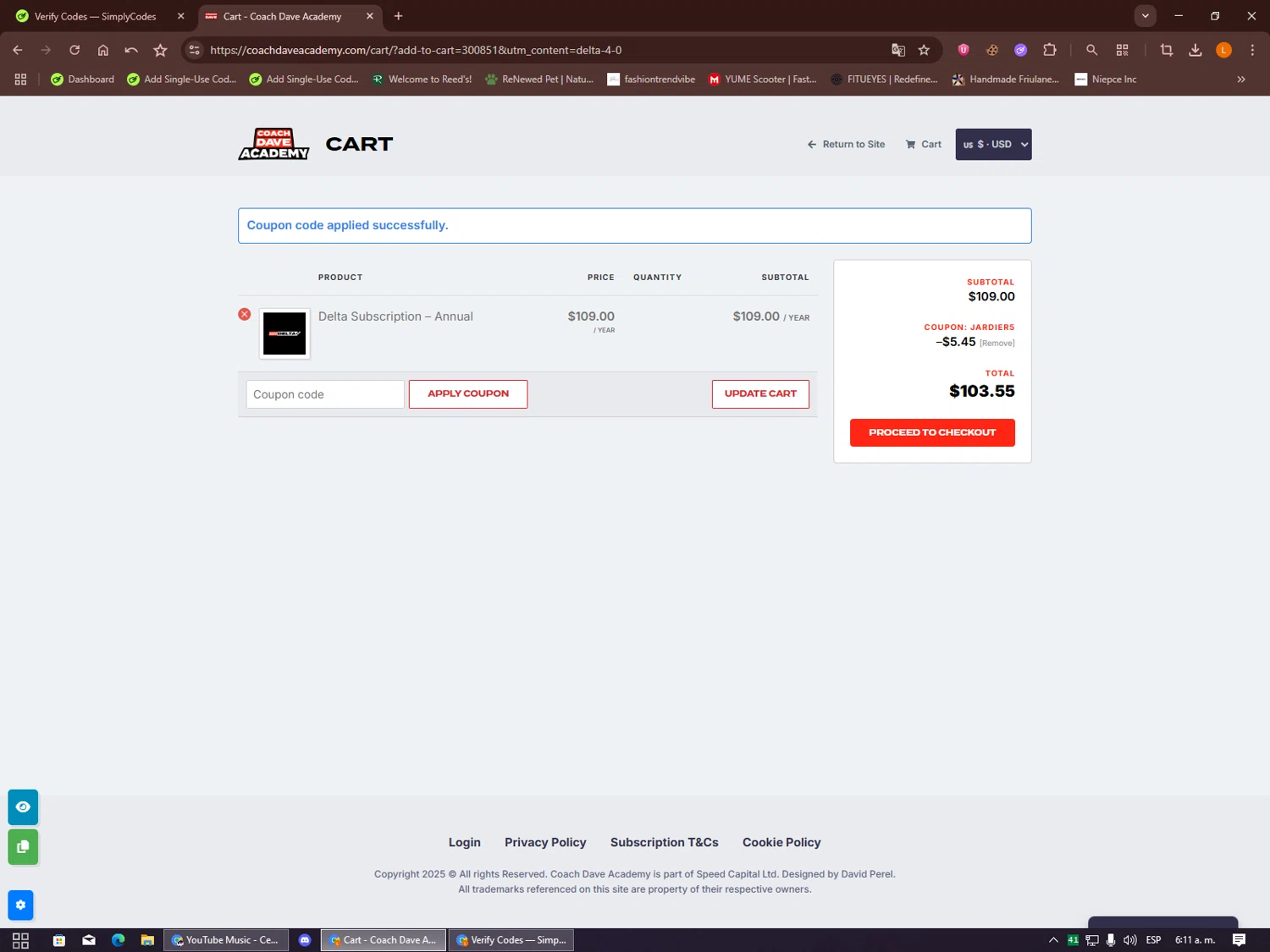Viewport: 1270px width, 952px height.
Task: Open the purple round extension icon
Action: coord(1021,50)
